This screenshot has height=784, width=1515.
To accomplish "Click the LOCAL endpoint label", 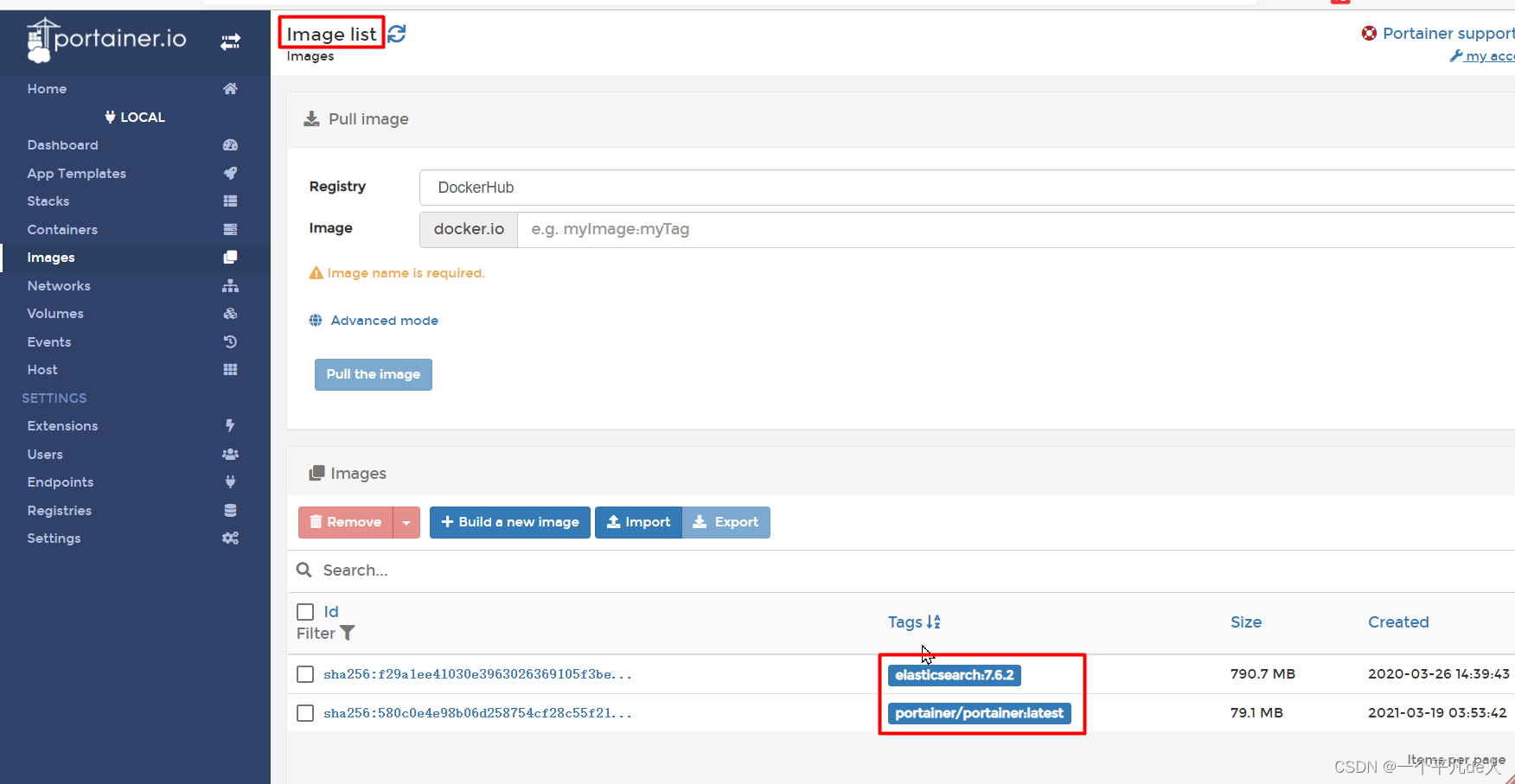I will pos(135,117).
